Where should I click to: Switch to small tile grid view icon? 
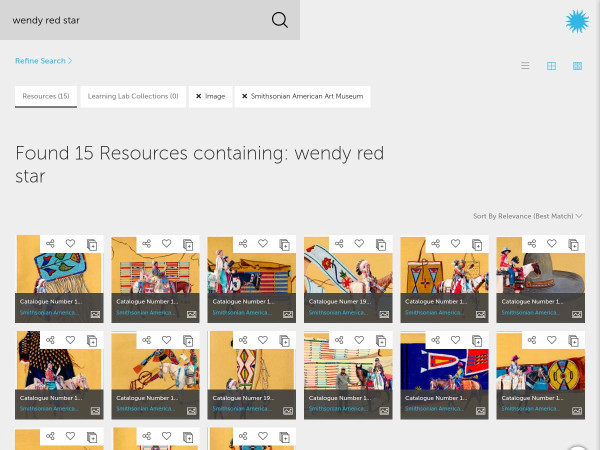pyautogui.click(x=577, y=66)
